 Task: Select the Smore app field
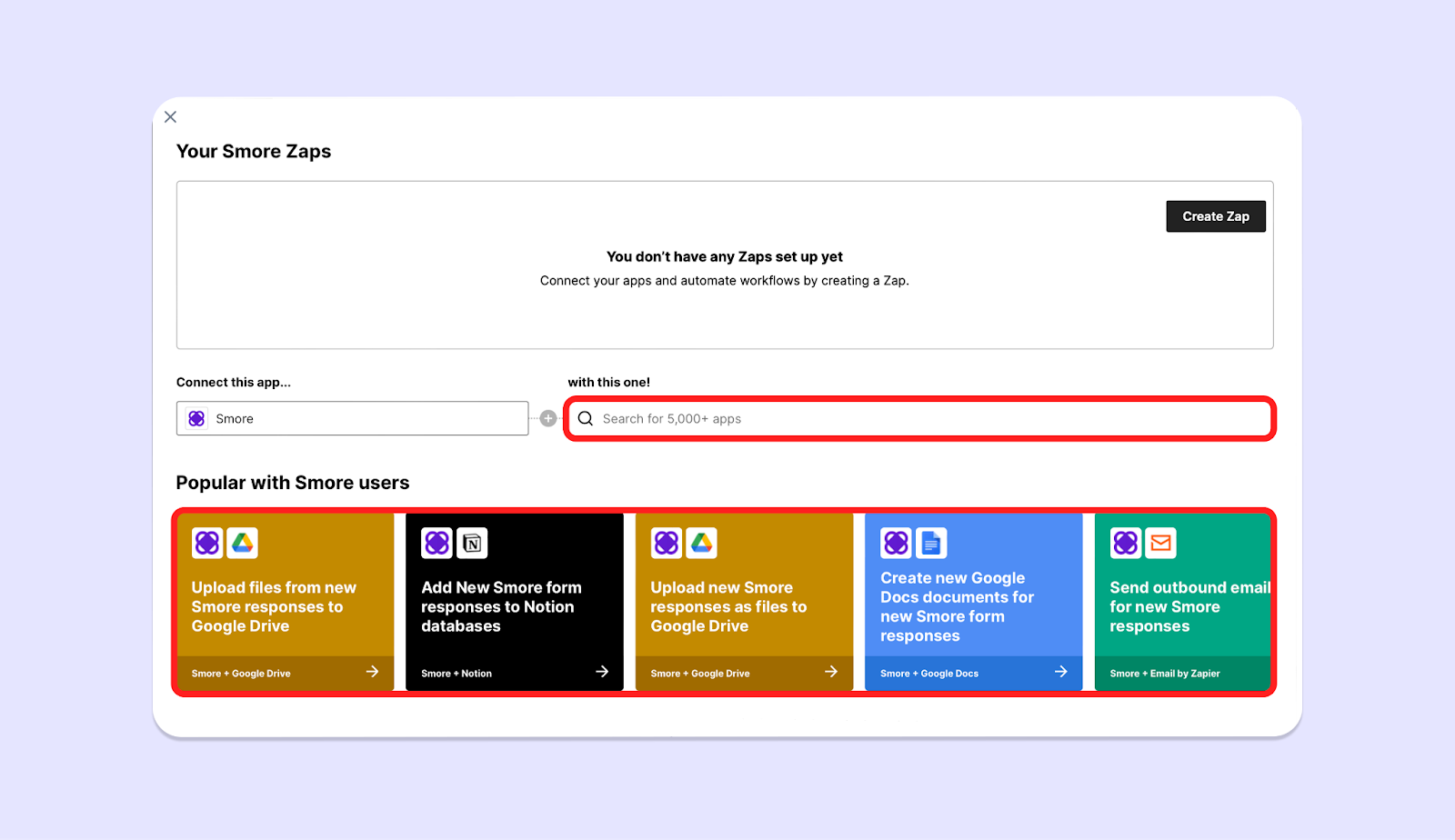[352, 418]
